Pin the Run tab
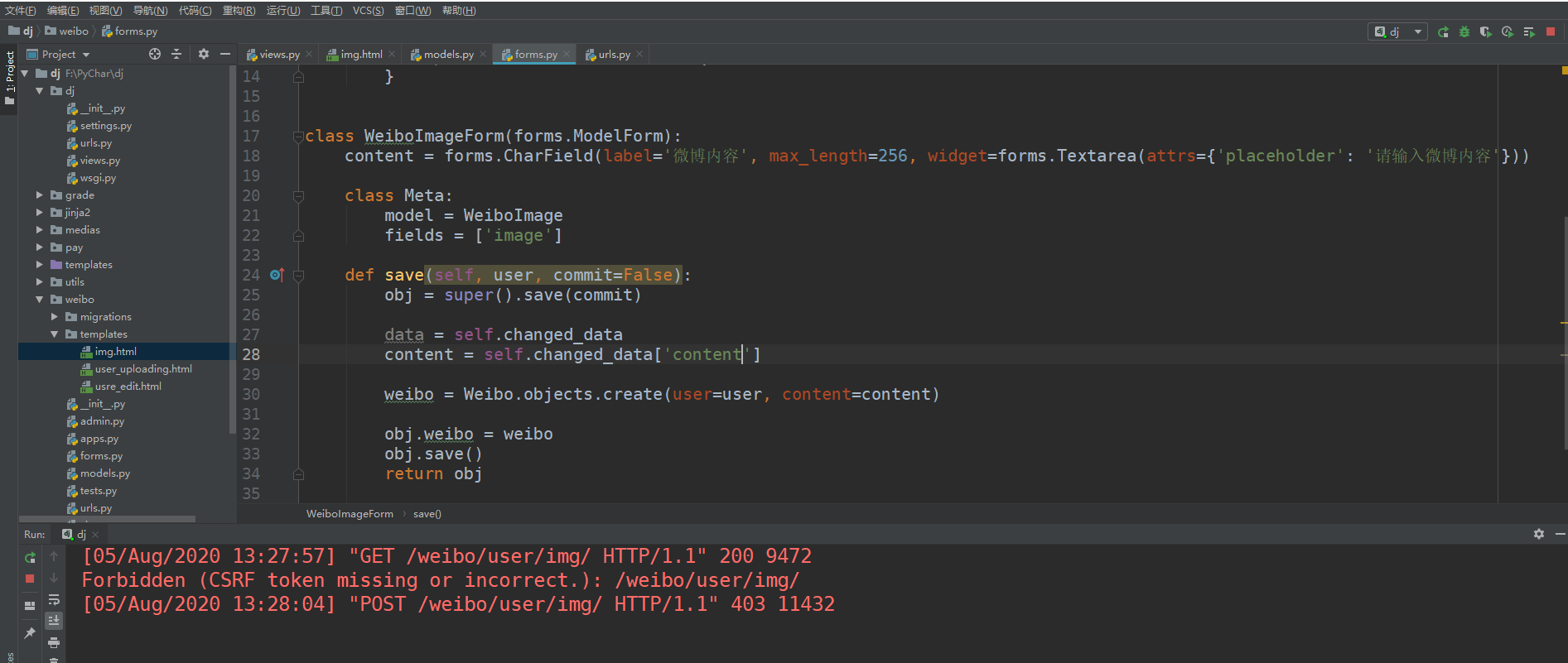Viewport: 1568px width, 663px height. (x=30, y=633)
